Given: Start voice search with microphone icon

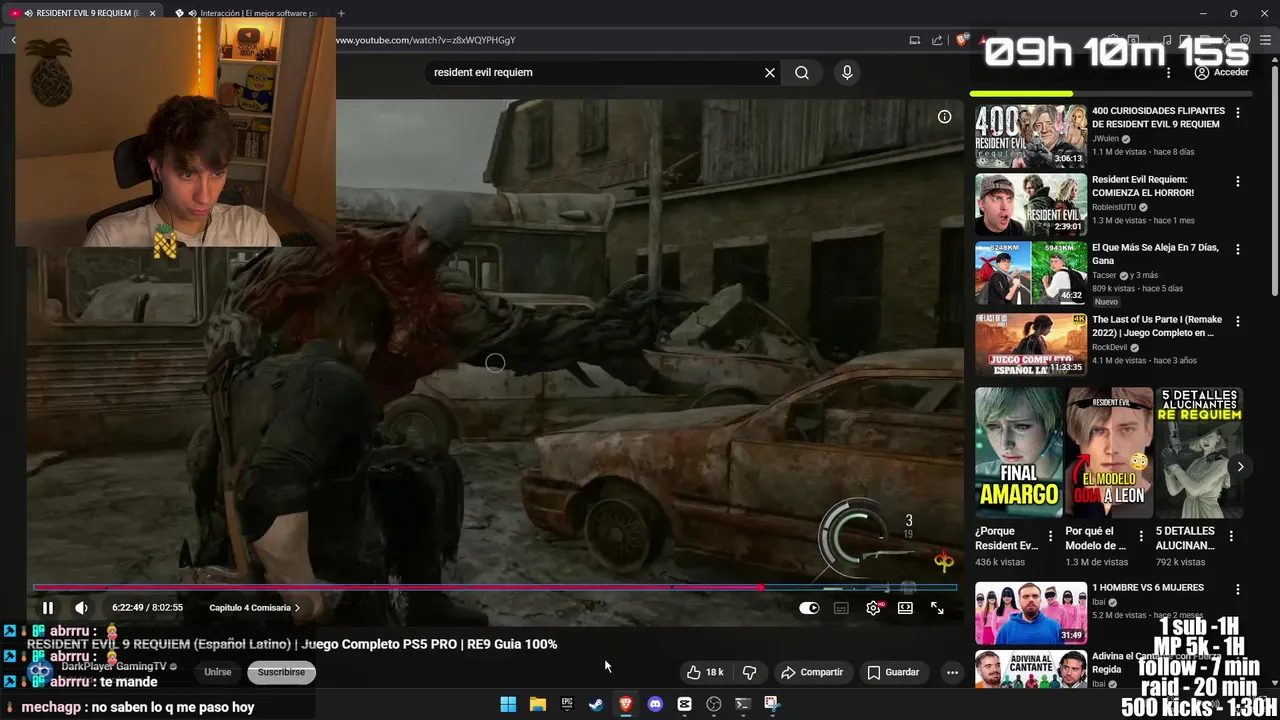Looking at the screenshot, I should click(x=847, y=72).
